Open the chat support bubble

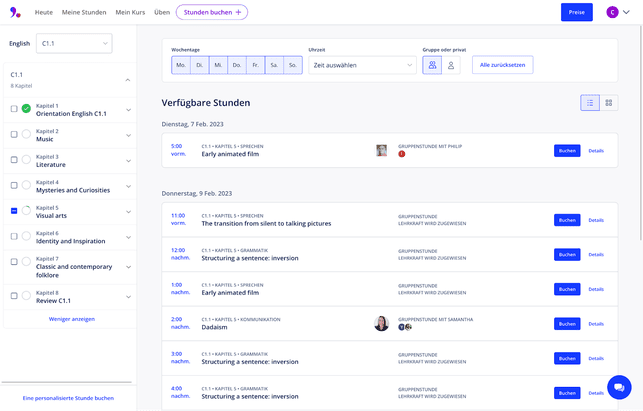pyautogui.click(x=619, y=387)
